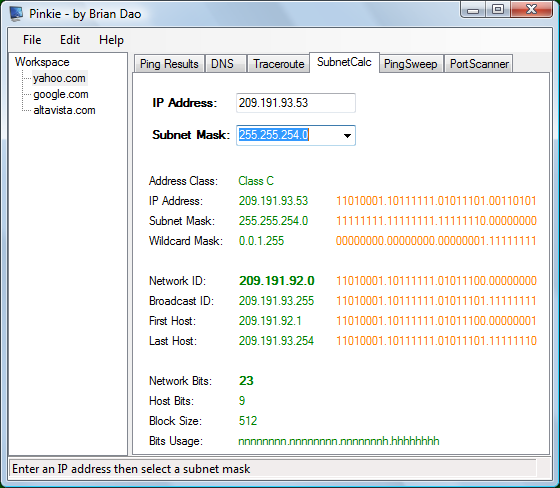Click the Broadcast ID label
Viewport: 560px width, 488px height.
pyautogui.click(x=181, y=301)
